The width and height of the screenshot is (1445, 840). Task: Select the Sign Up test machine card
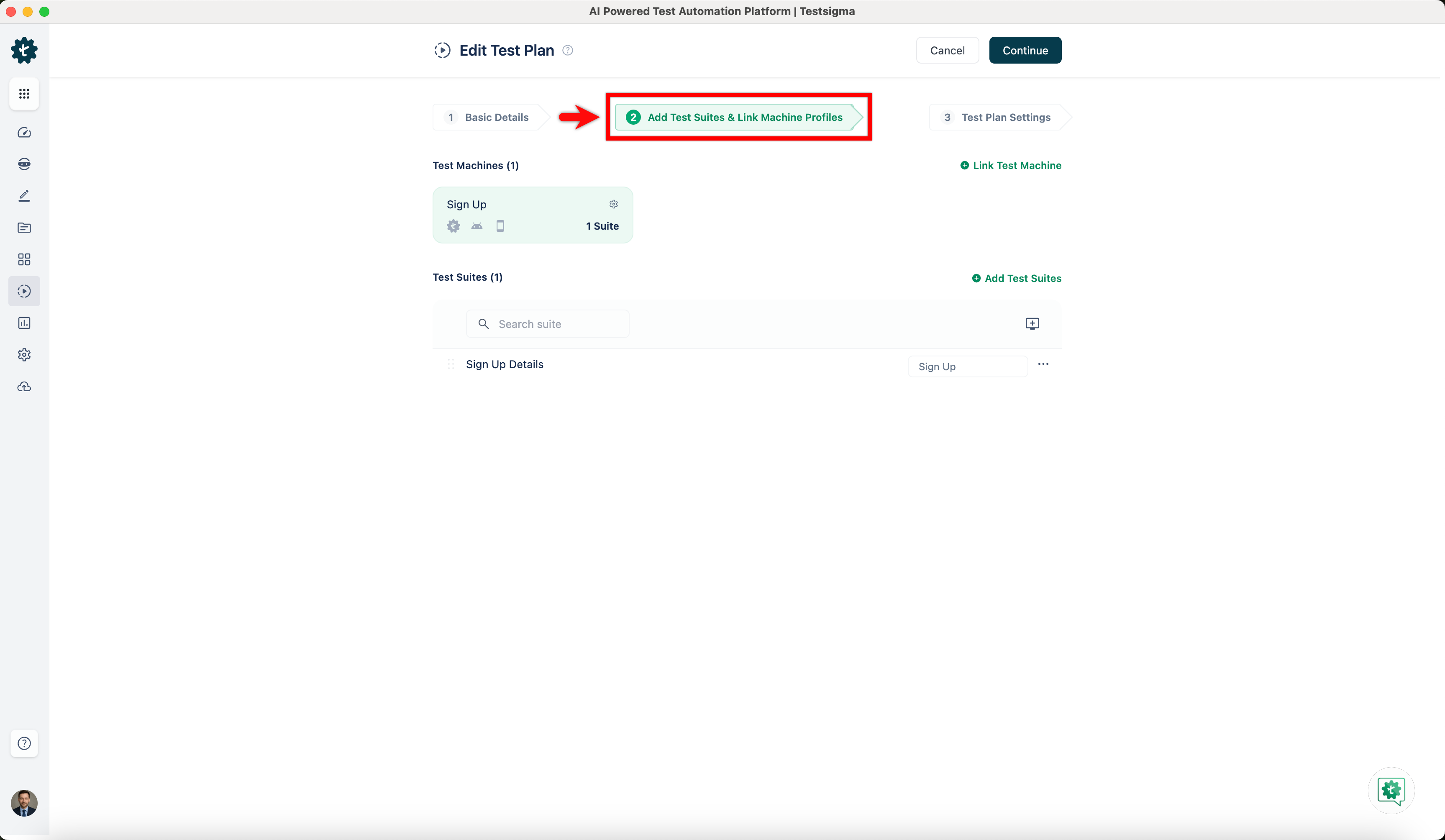point(532,215)
